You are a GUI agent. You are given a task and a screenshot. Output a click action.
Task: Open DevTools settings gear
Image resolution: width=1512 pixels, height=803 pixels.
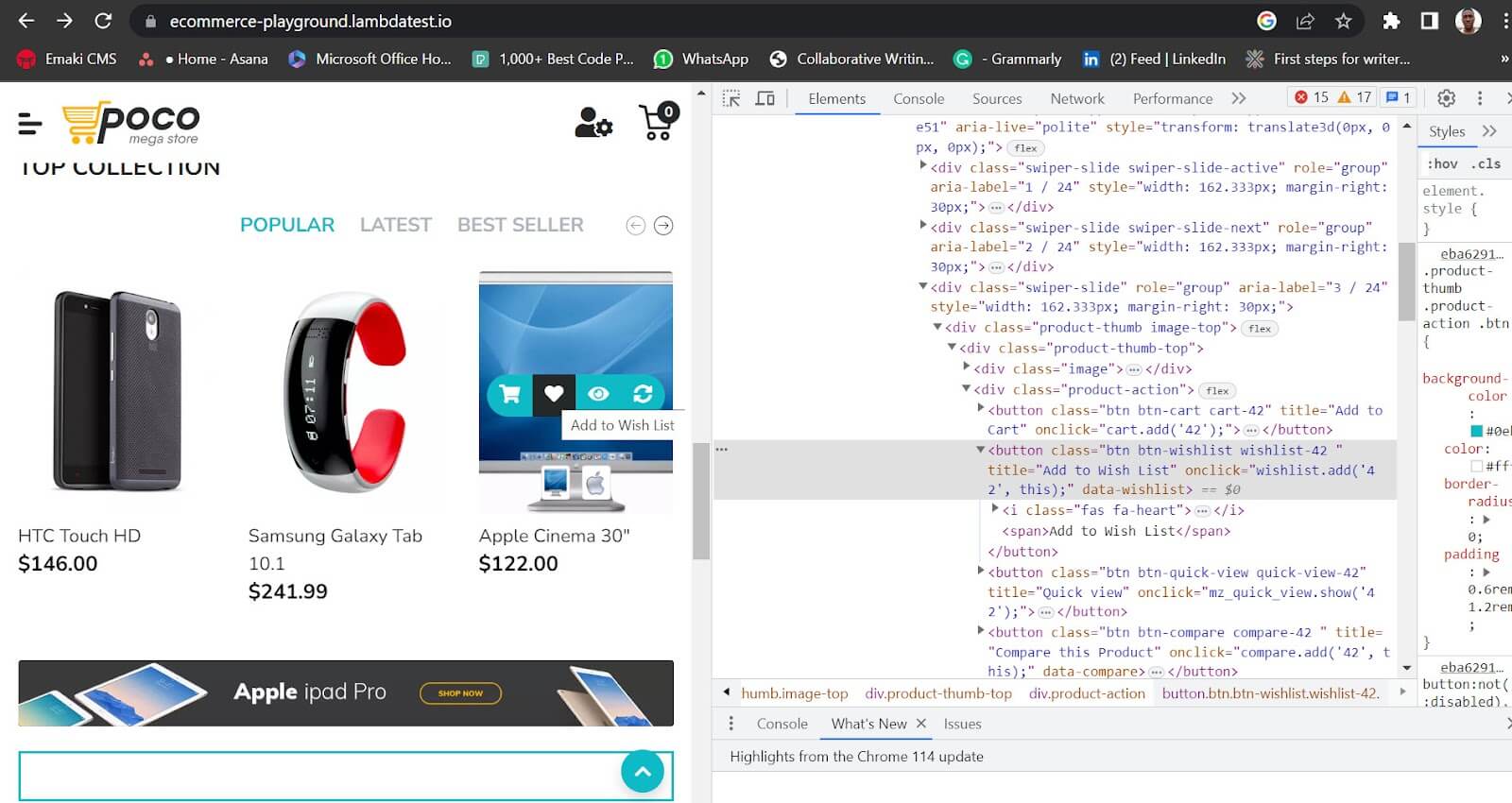[1446, 98]
